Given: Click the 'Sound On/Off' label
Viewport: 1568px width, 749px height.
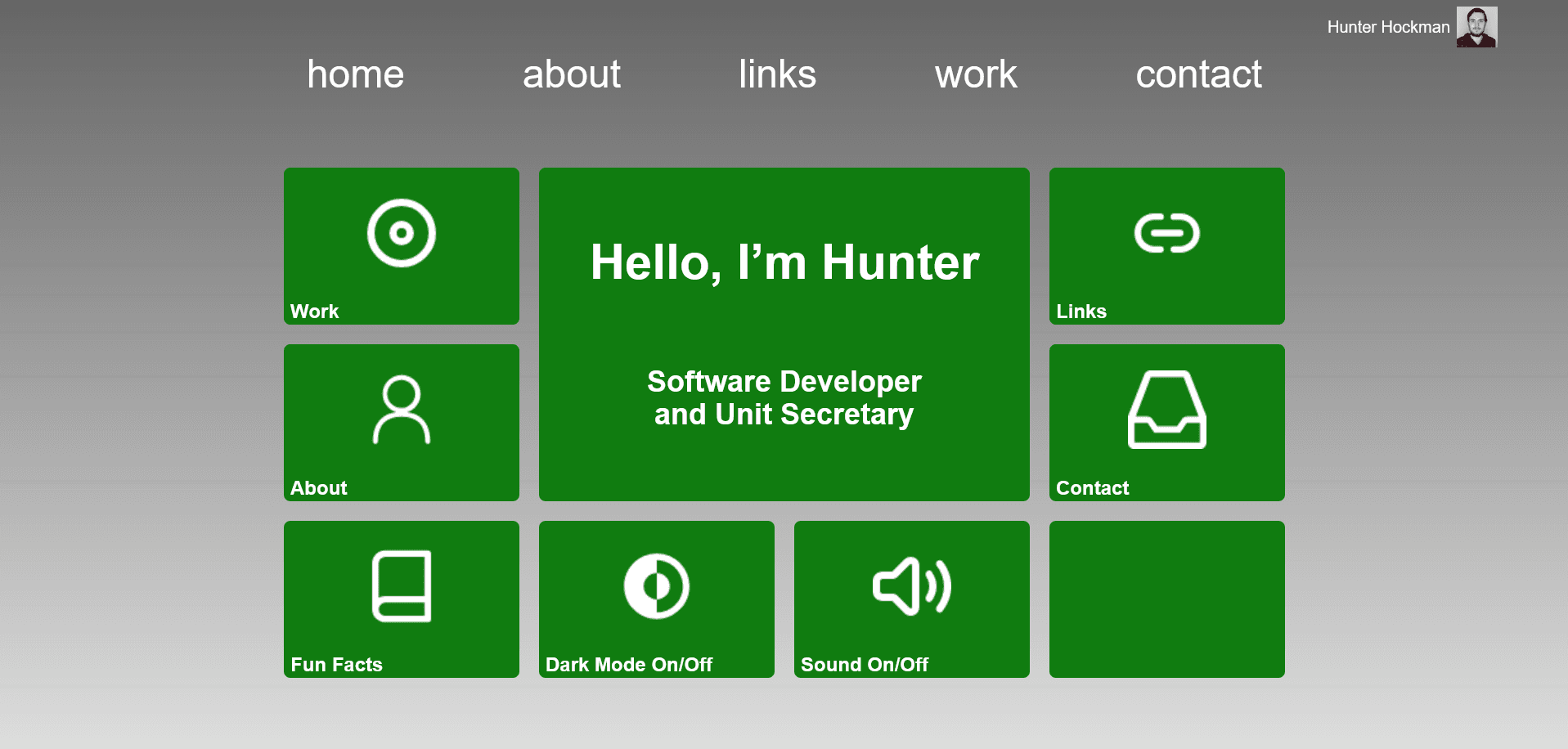Looking at the screenshot, I should pyautogui.click(x=865, y=665).
